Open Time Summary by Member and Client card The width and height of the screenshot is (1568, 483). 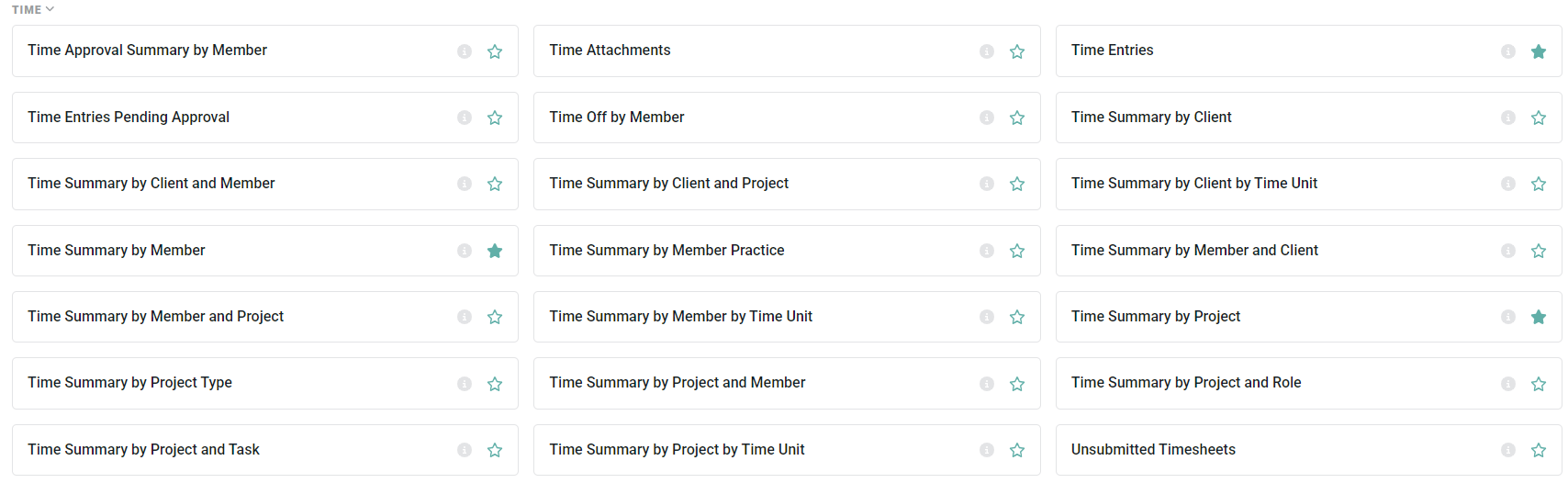(x=1308, y=251)
